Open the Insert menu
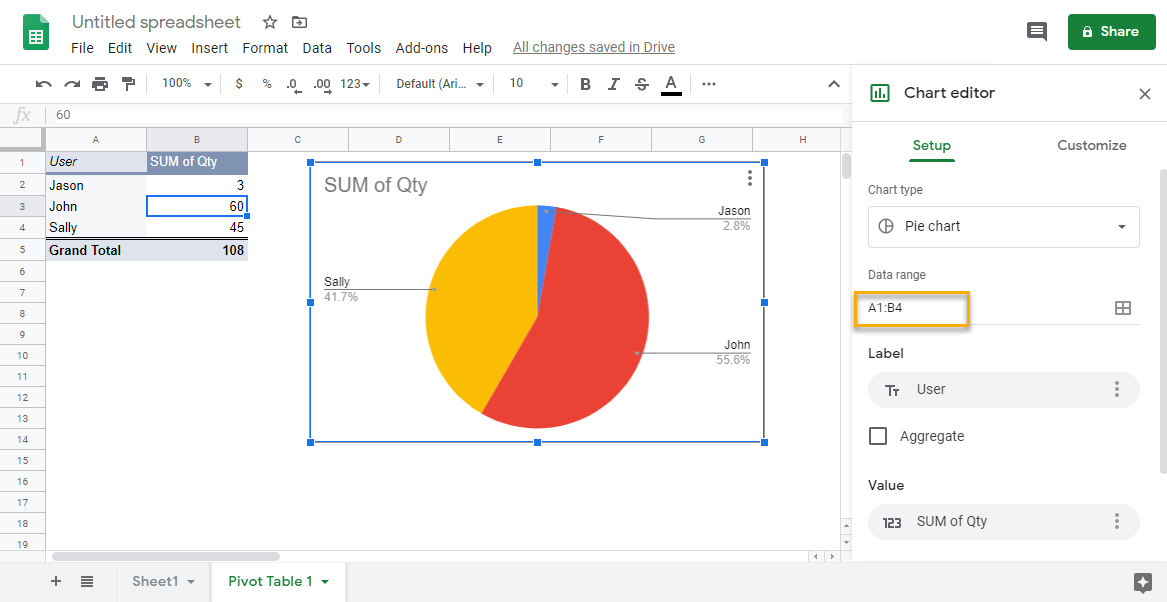1167x602 pixels. tap(210, 48)
